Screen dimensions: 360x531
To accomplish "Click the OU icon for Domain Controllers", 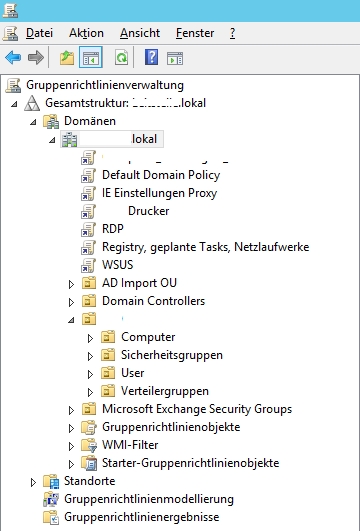I will coord(89,301).
